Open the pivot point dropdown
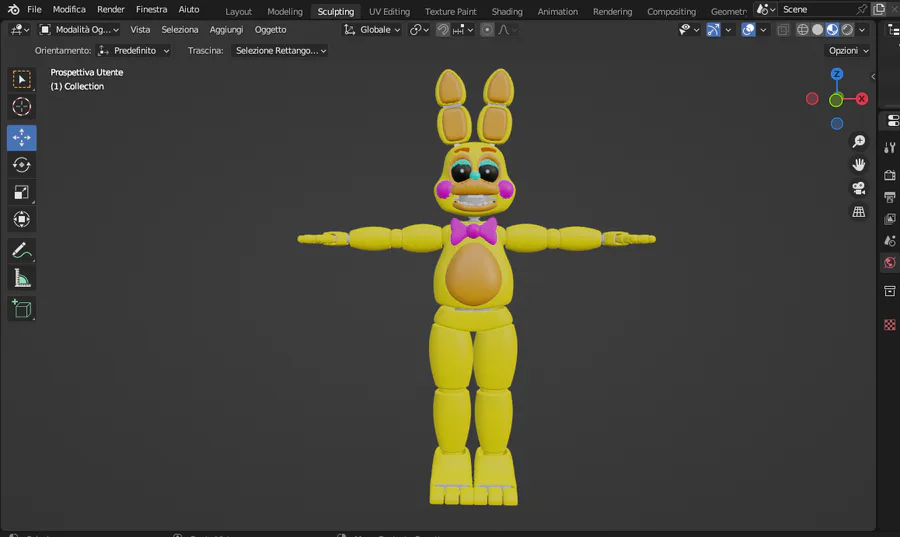The height and width of the screenshot is (537, 900). [x=419, y=30]
